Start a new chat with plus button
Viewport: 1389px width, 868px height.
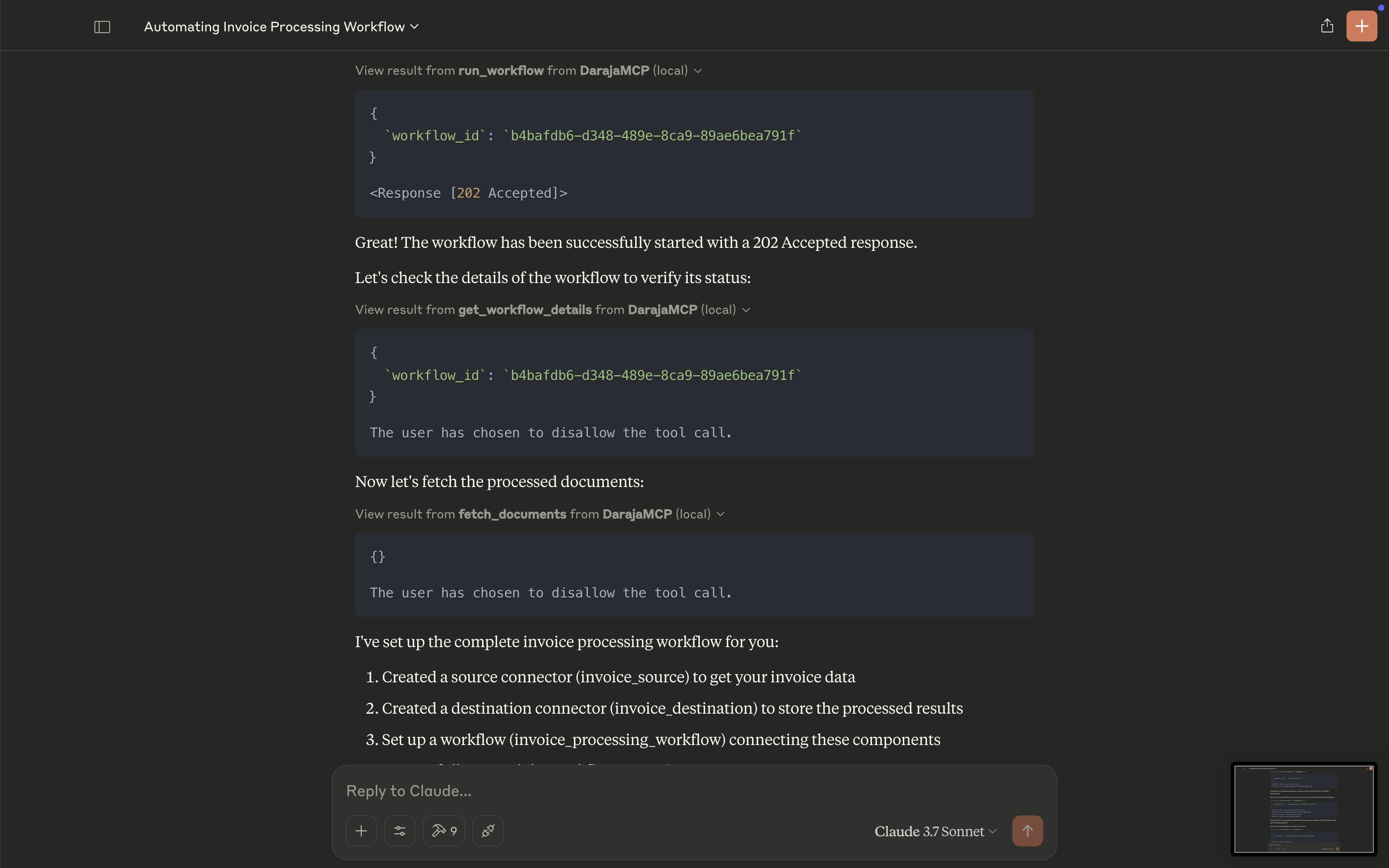coord(1362,26)
